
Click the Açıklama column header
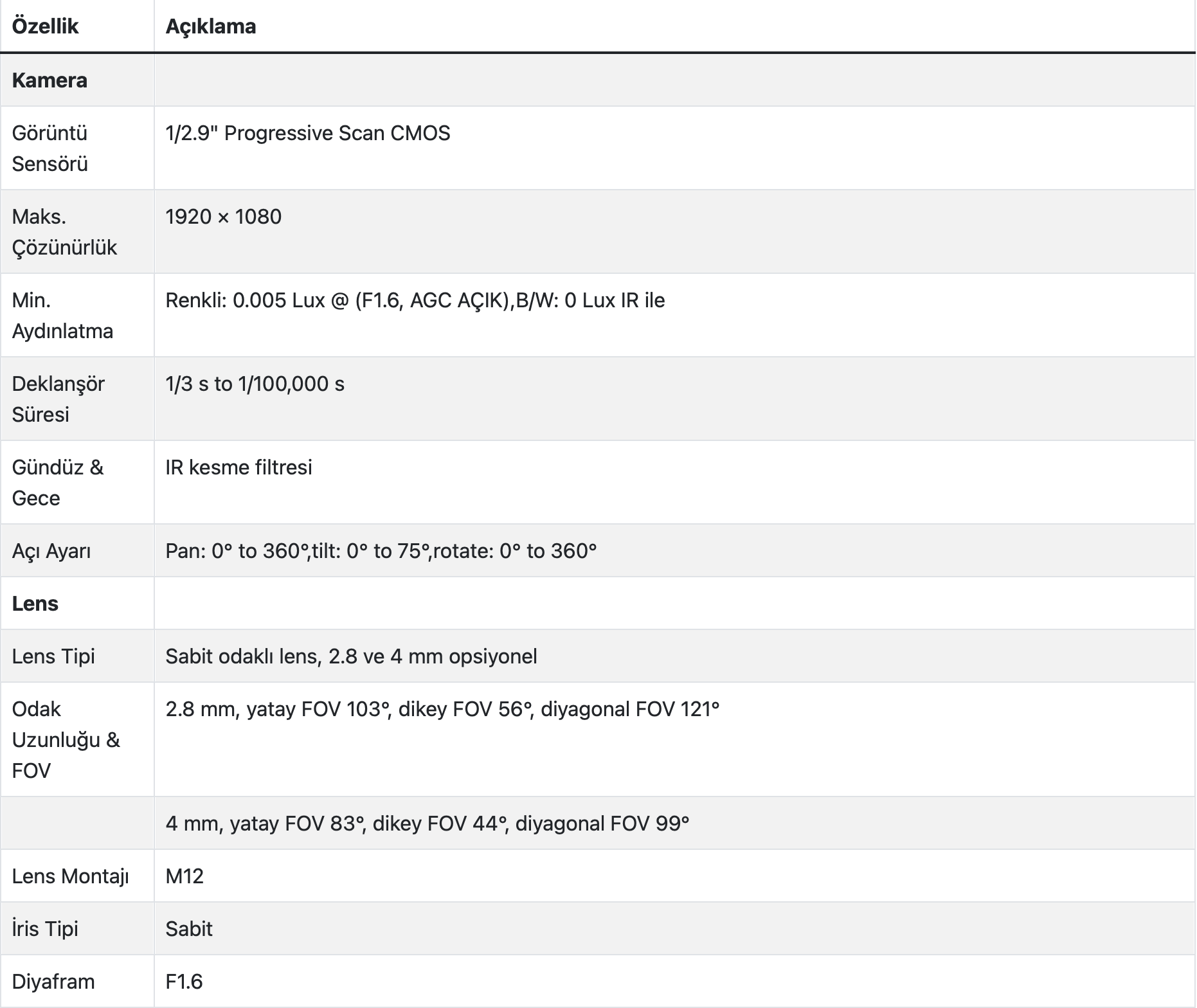point(211,26)
